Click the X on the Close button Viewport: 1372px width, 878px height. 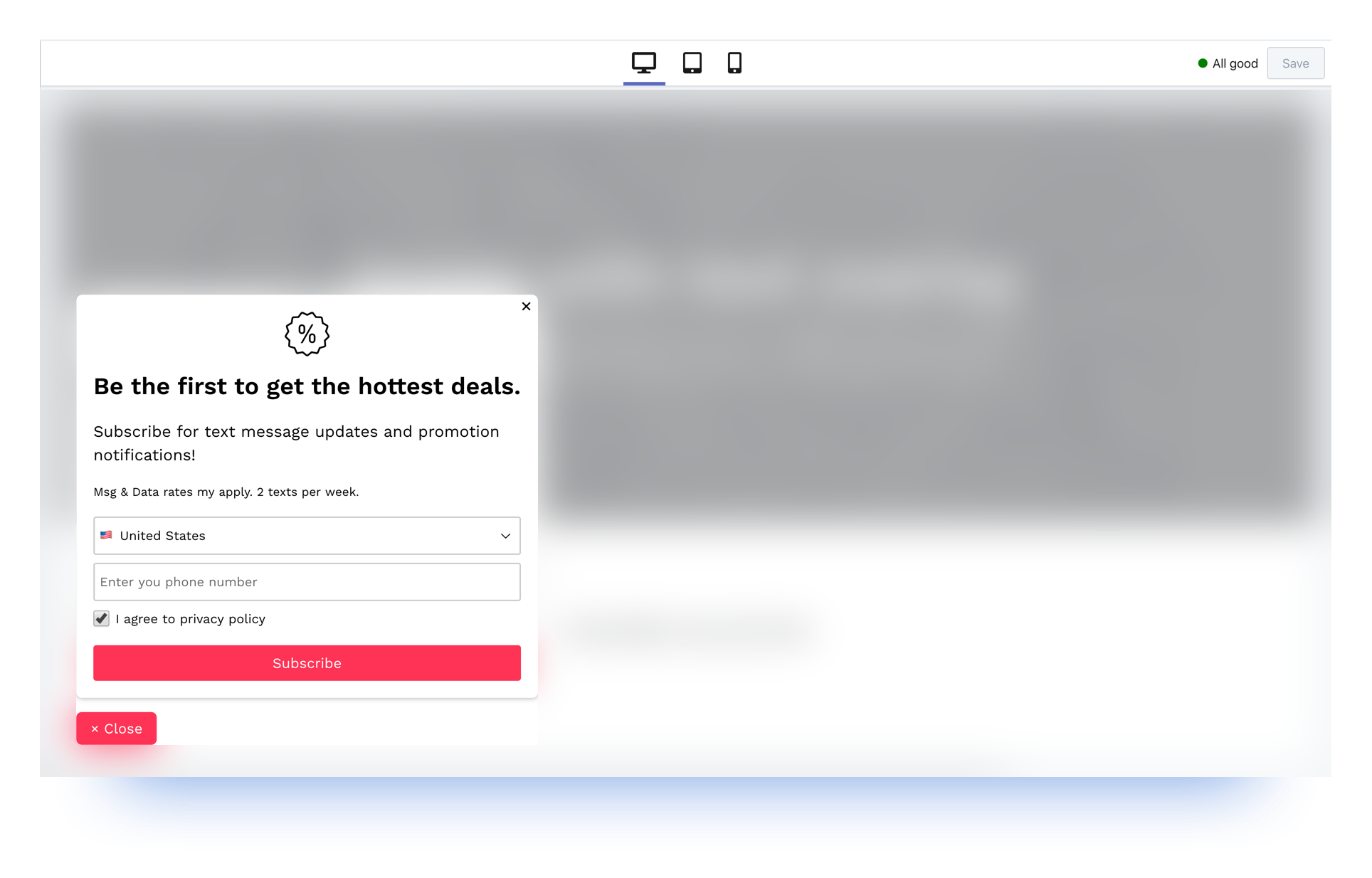pyautogui.click(x=95, y=728)
